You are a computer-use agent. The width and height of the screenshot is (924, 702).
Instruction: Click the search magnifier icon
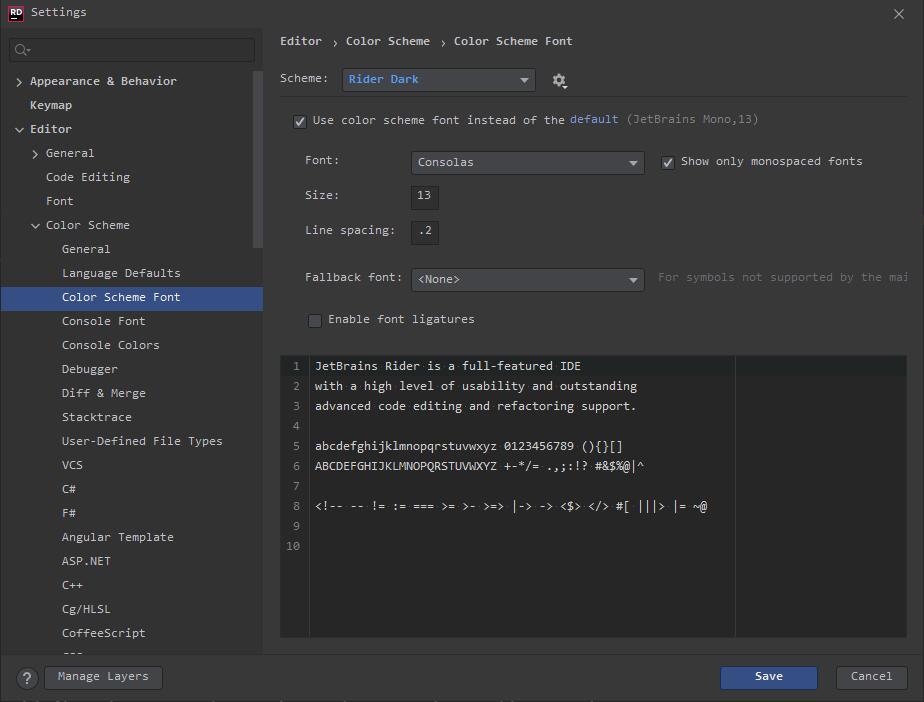[22, 50]
